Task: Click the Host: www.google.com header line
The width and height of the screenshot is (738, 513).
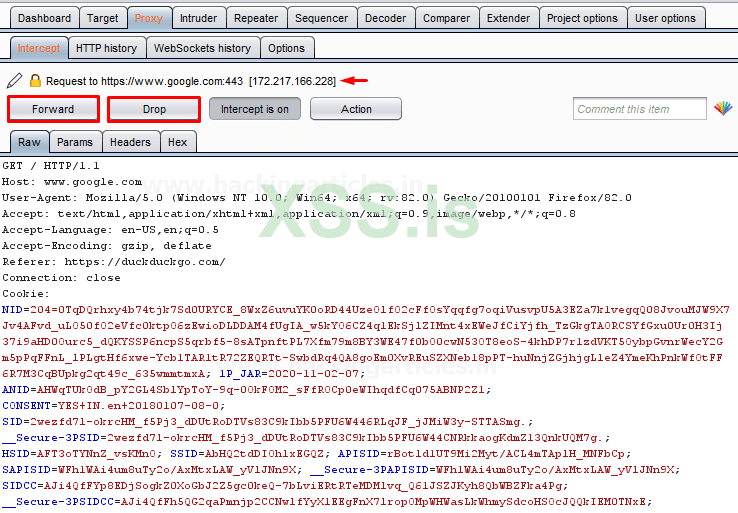Action: (x=72, y=182)
